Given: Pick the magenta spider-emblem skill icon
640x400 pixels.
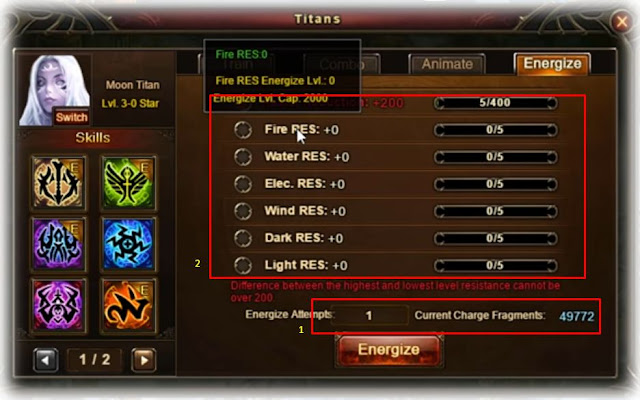Looking at the screenshot, I should [58, 305].
